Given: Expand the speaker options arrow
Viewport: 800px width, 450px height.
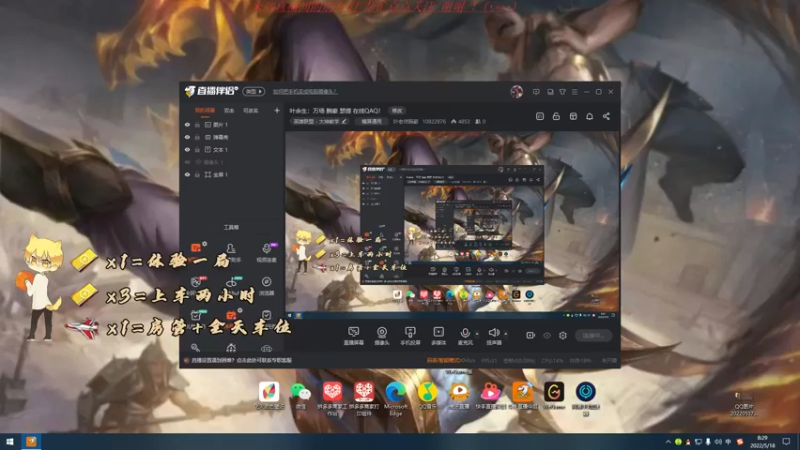Looking at the screenshot, I should pyautogui.click(x=506, y=334).
